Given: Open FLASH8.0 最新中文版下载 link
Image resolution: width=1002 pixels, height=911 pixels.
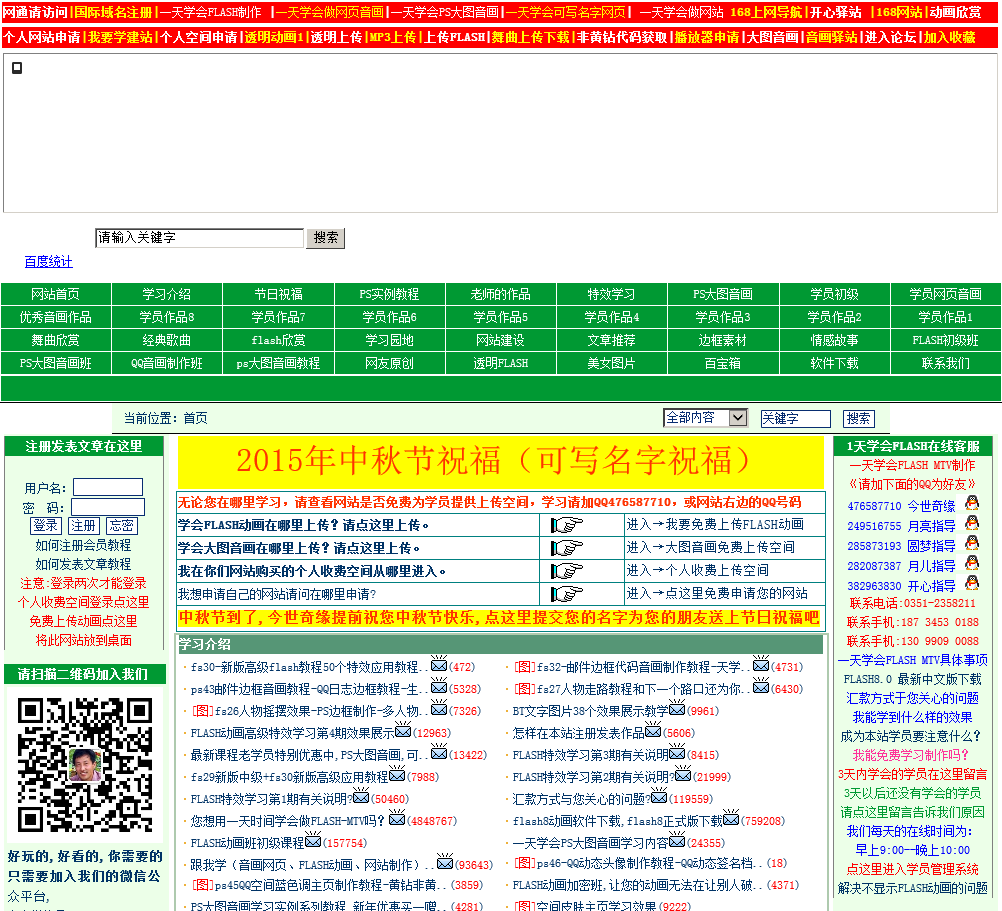Looking at the screenshot, I should click(913, 679).
